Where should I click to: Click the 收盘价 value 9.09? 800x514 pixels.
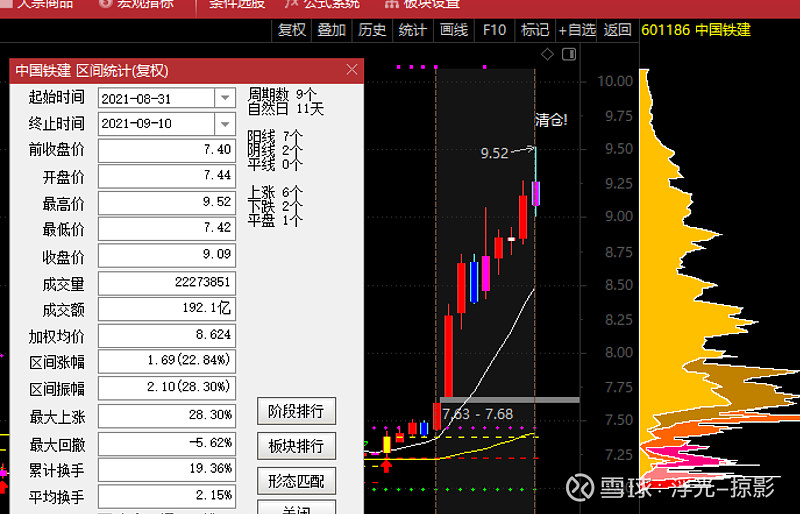167,255
